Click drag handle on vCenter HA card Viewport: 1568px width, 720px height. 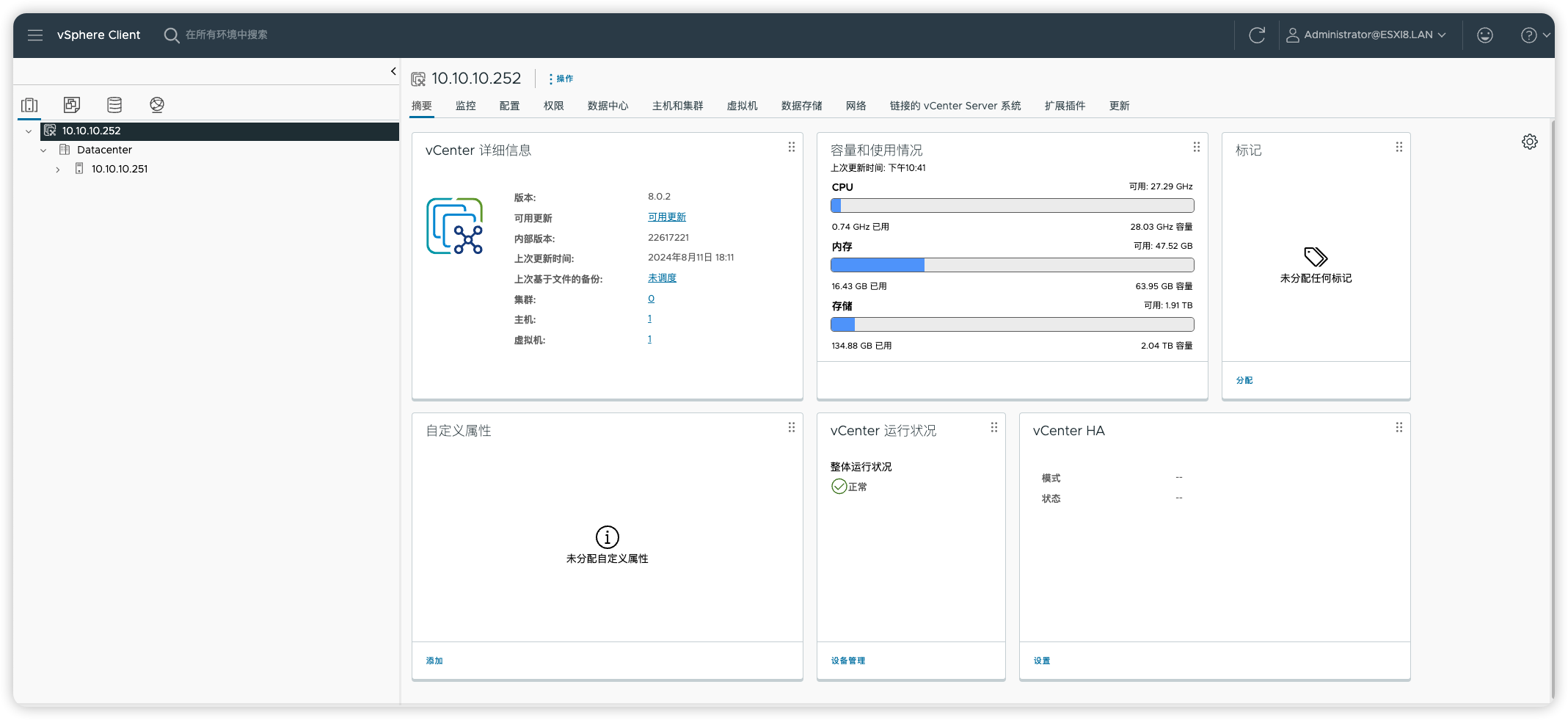pyautogui.click(x=1399, y=427)
